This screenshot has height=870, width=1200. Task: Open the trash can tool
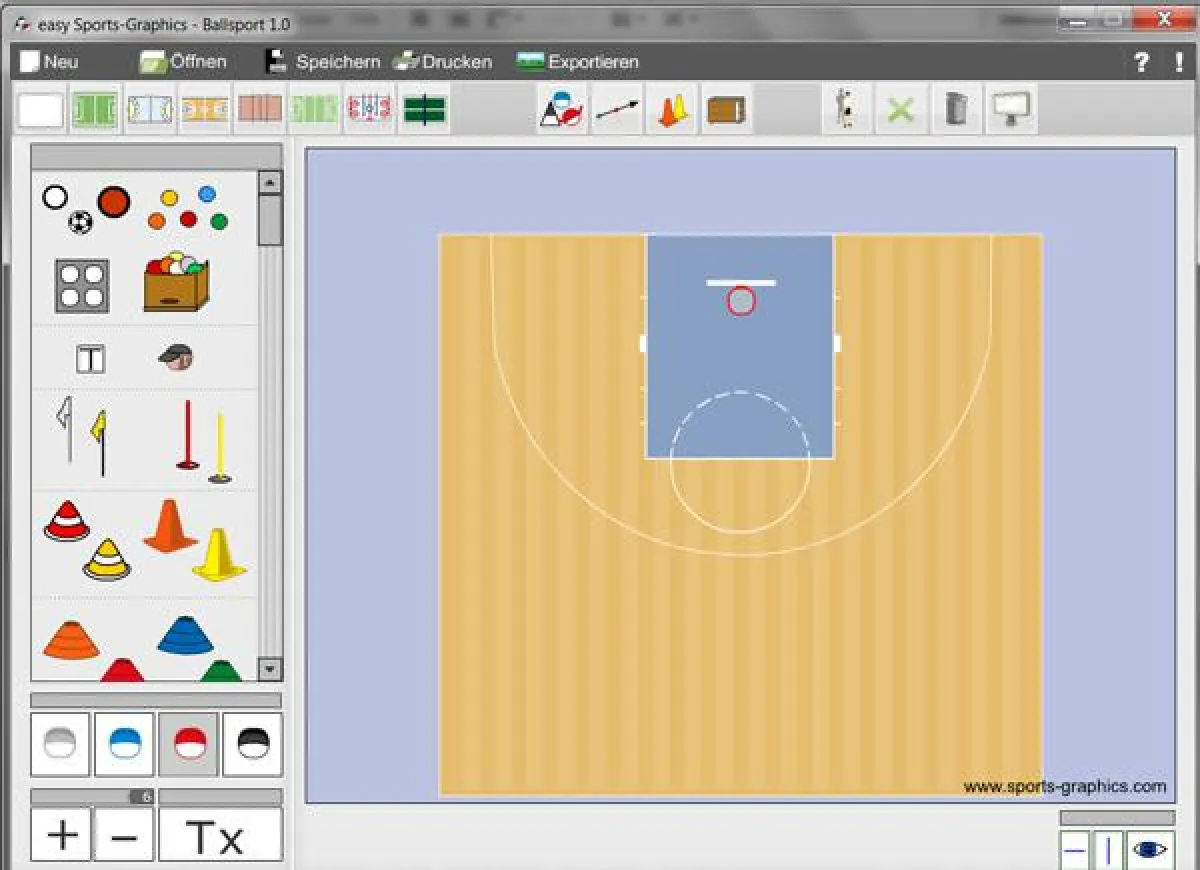[956, 108]
